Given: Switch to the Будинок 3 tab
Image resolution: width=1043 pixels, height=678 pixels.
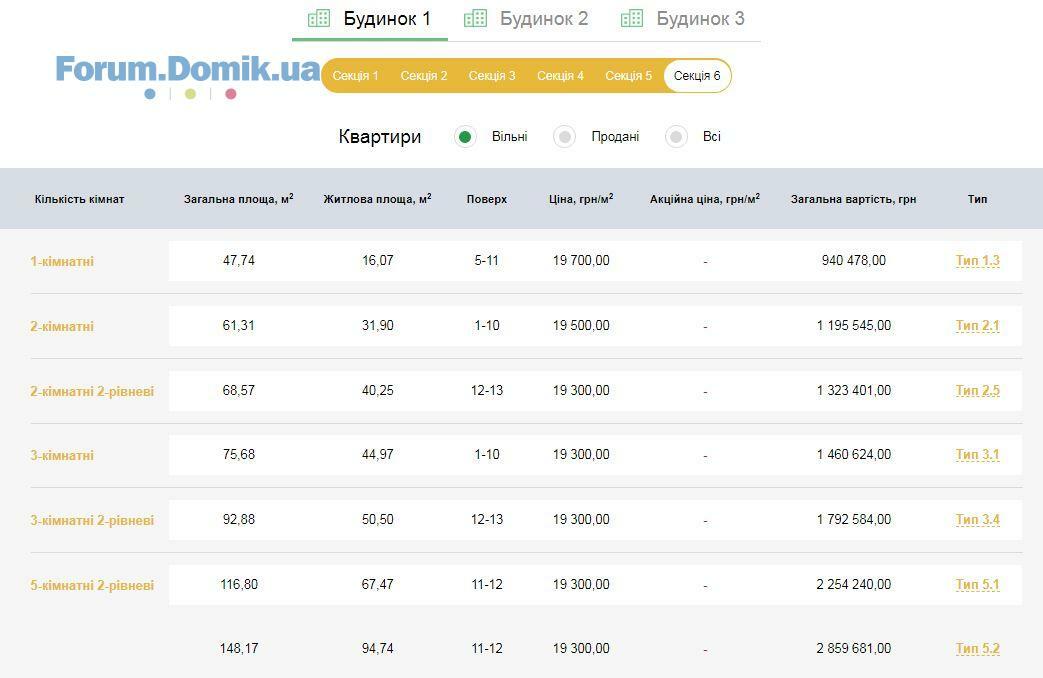Looking at the screenshot, I should 700,19.
